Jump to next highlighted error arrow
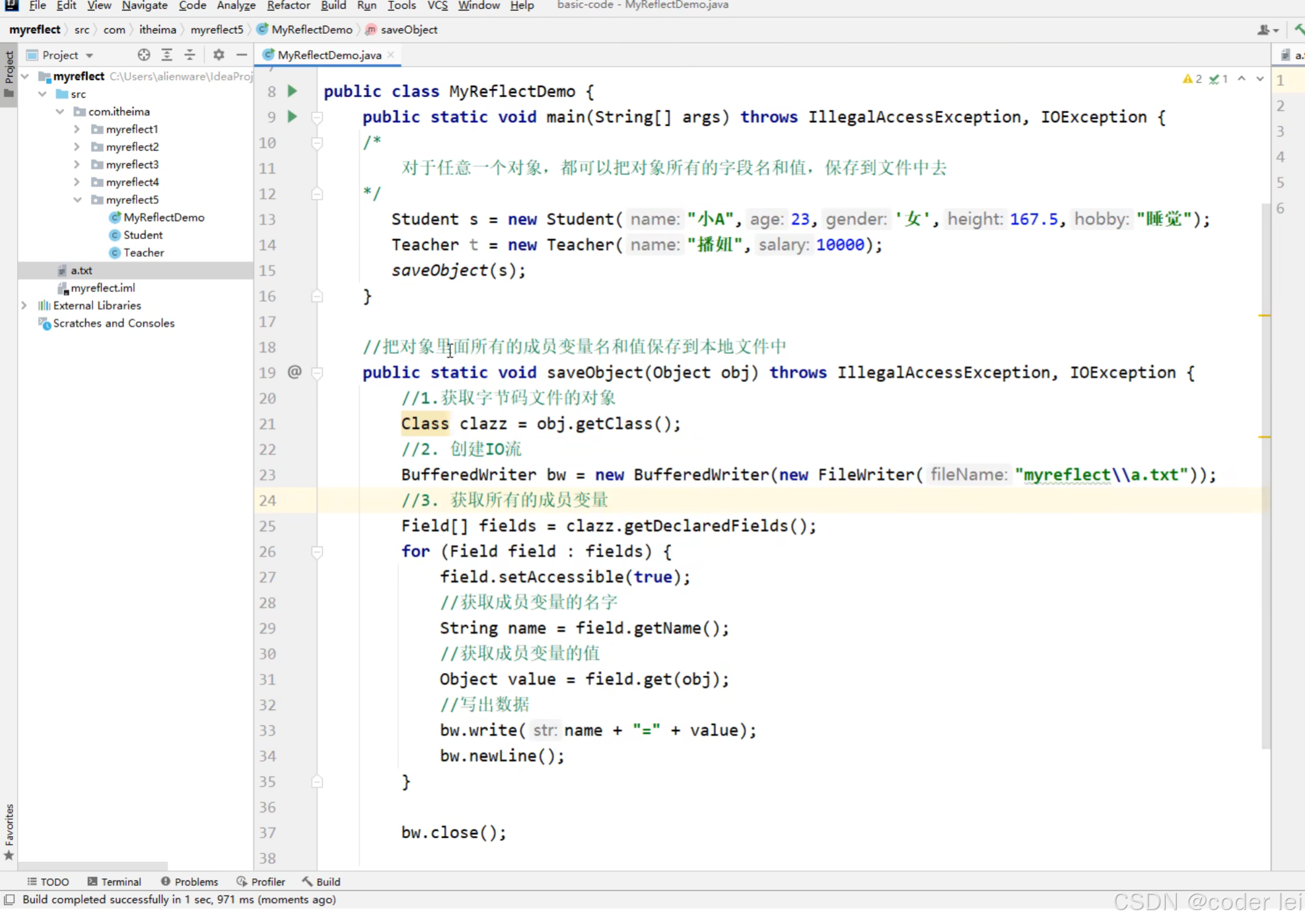 (1260, 79)
